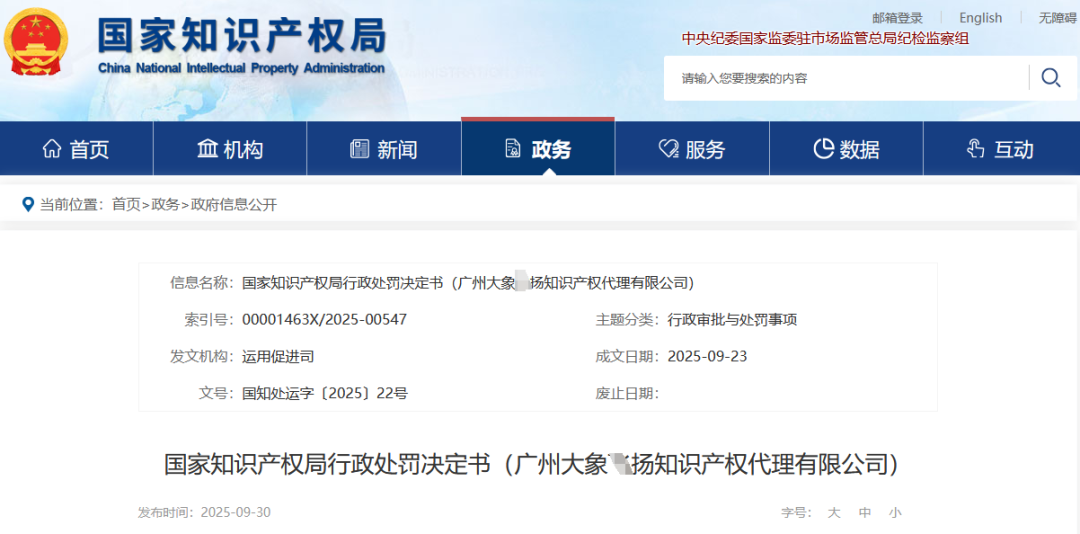Click the search magnifier icon

coord(1050,78)
